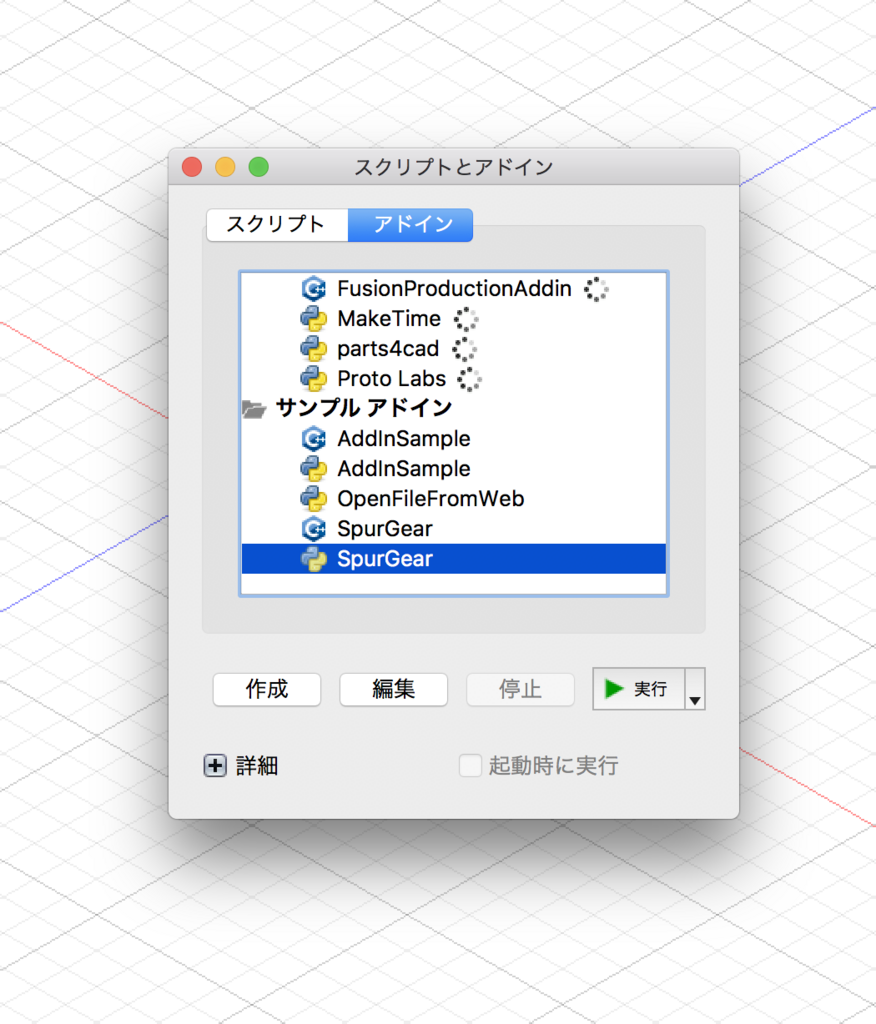Click the Python icon beside OpenFileFromWeb
The image size is (876, 1024).
point(314,499)
